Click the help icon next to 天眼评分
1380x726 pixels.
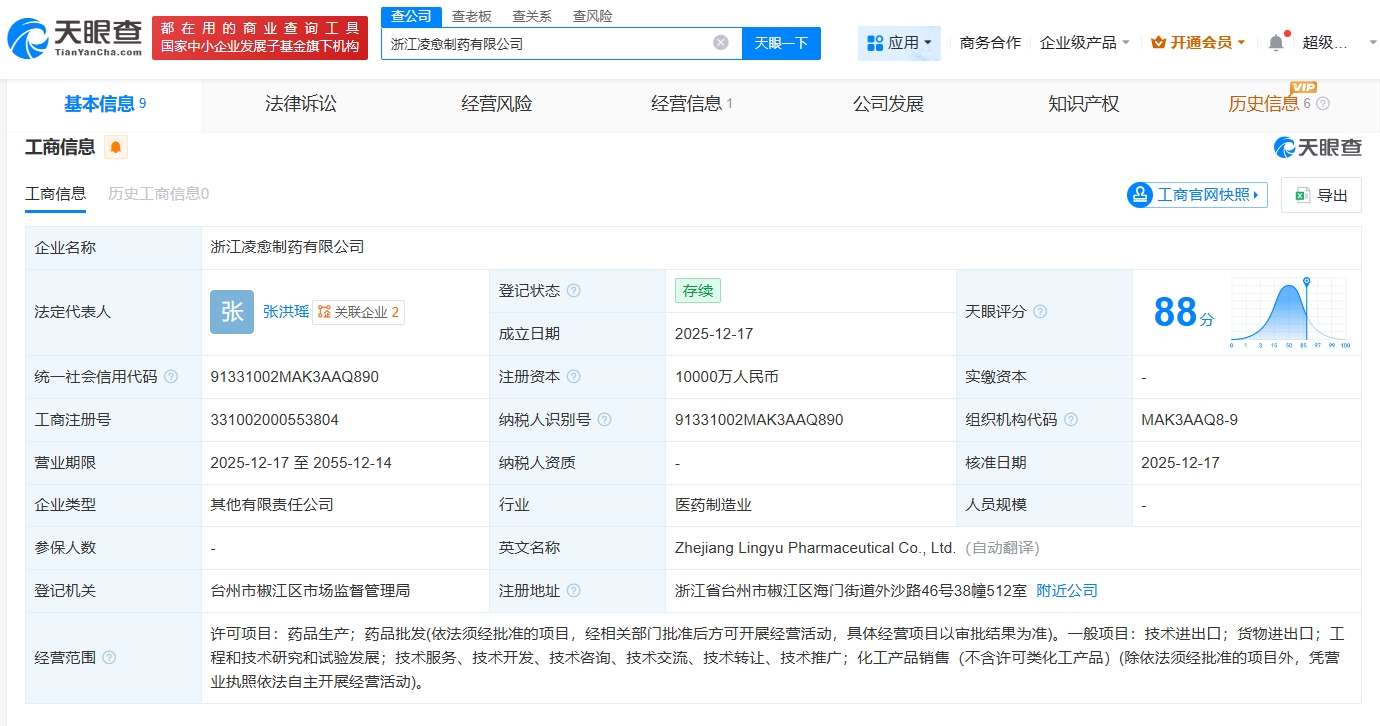(1040, 312)
